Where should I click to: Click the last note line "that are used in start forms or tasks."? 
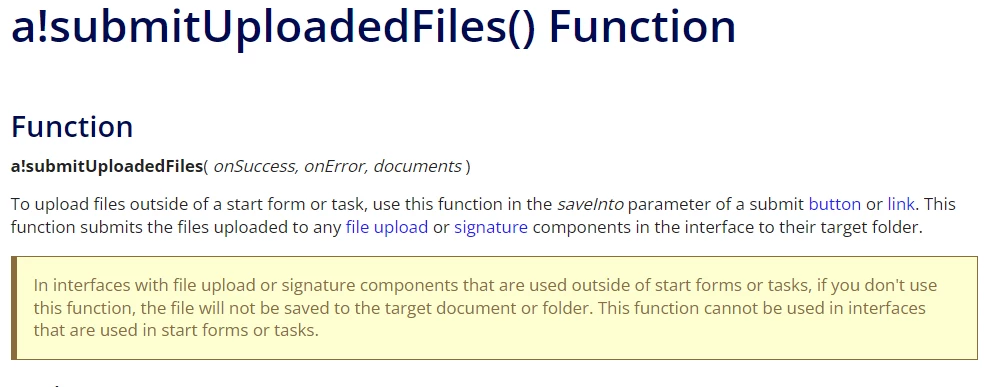pyautogui.click(x=176, y=330)
